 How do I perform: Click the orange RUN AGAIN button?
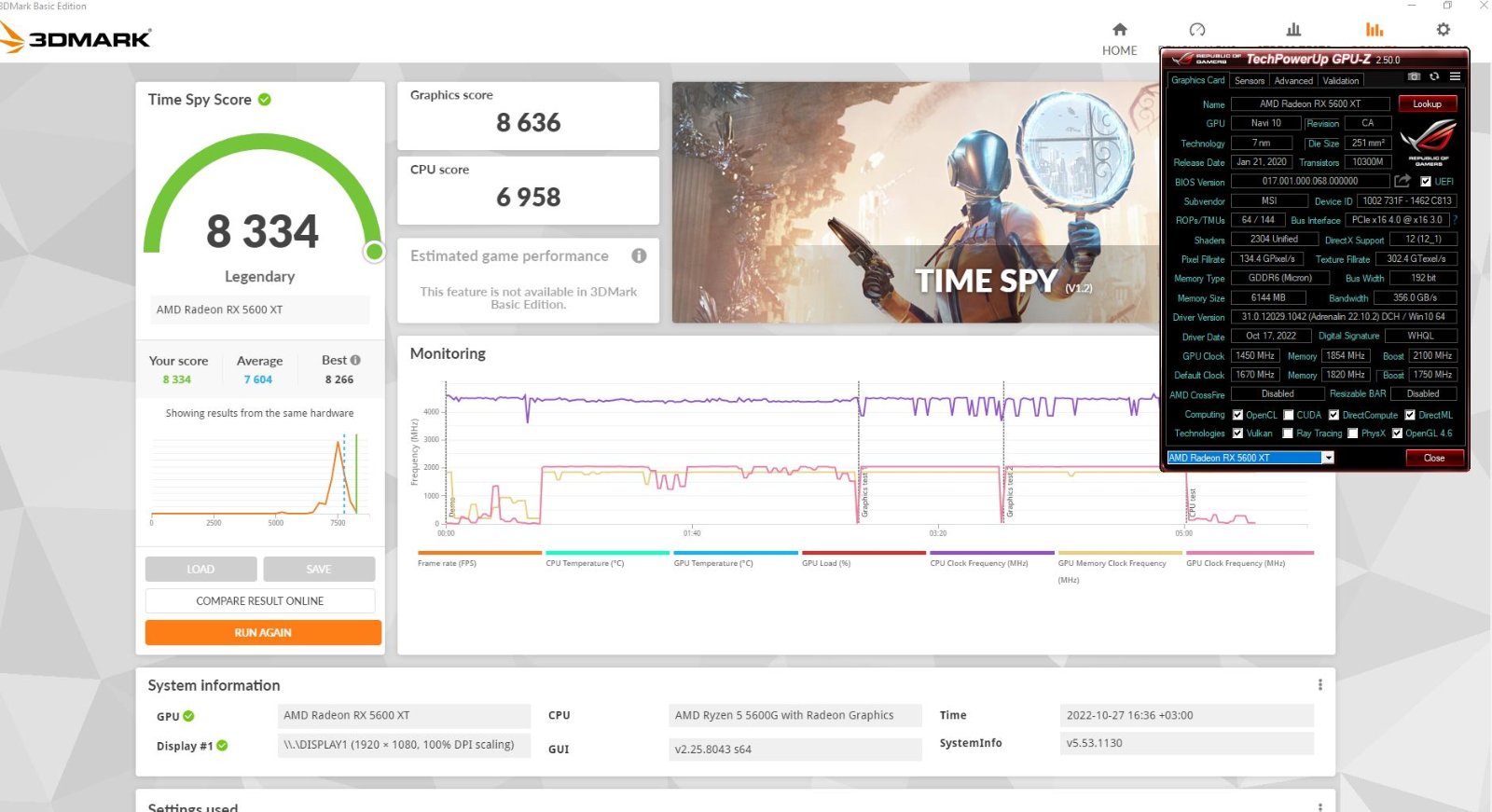(x=263, y=632)
